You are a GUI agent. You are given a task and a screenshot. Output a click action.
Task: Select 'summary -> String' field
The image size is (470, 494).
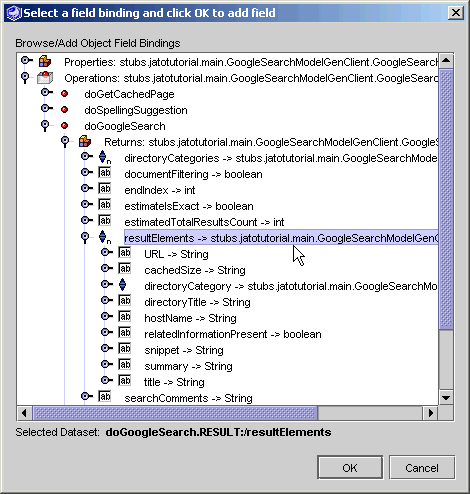point(188,366)
